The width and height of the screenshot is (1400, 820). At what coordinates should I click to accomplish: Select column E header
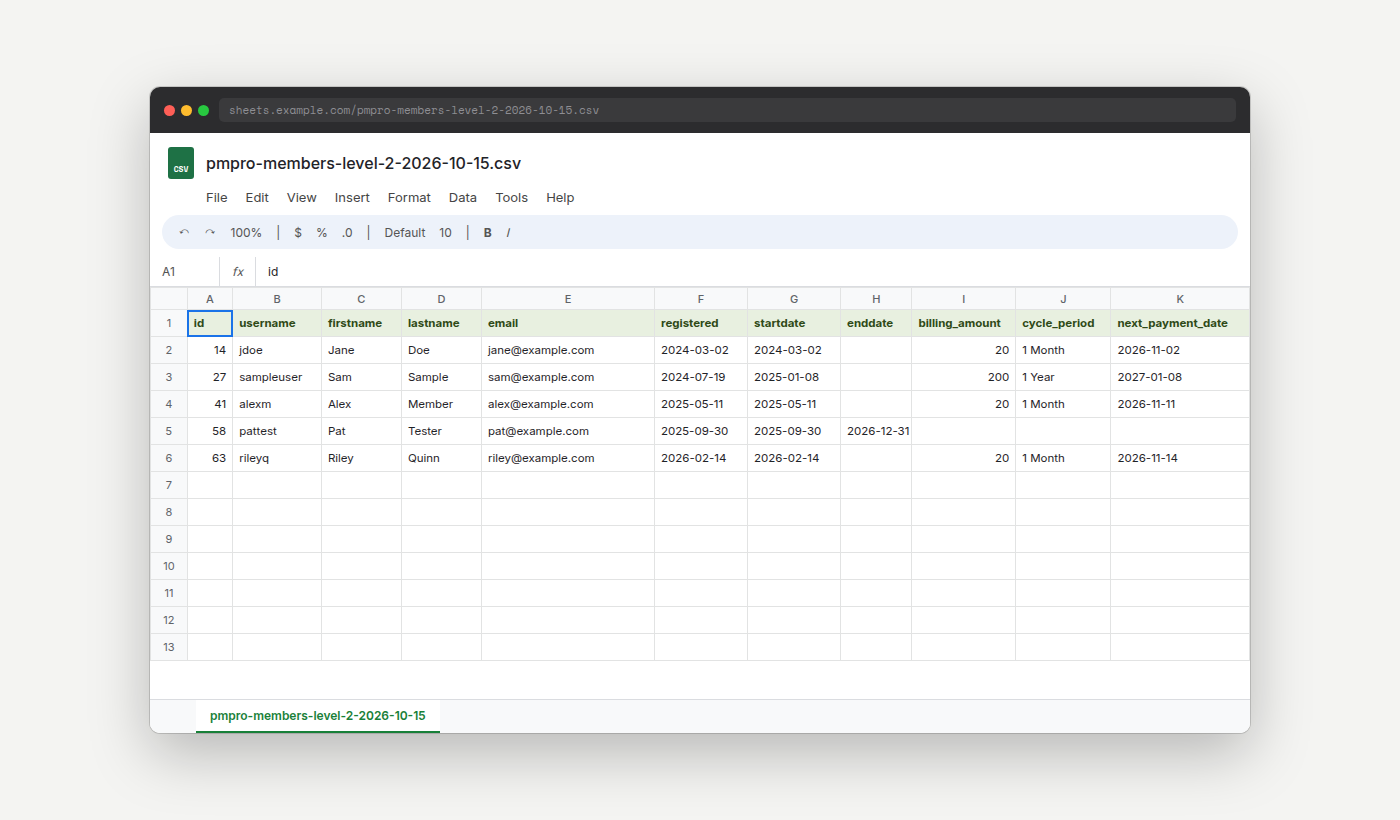[568, 299]
